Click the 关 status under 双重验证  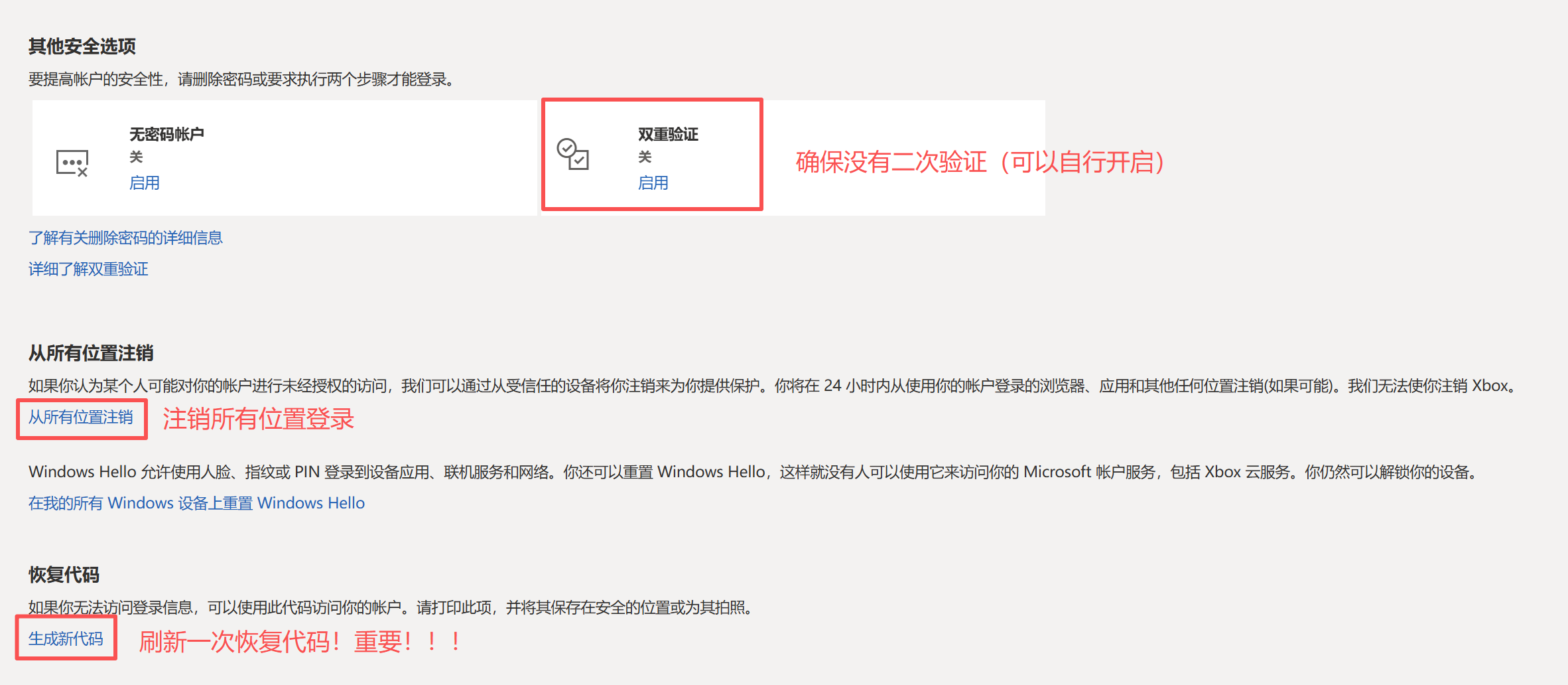pos(646,157)
